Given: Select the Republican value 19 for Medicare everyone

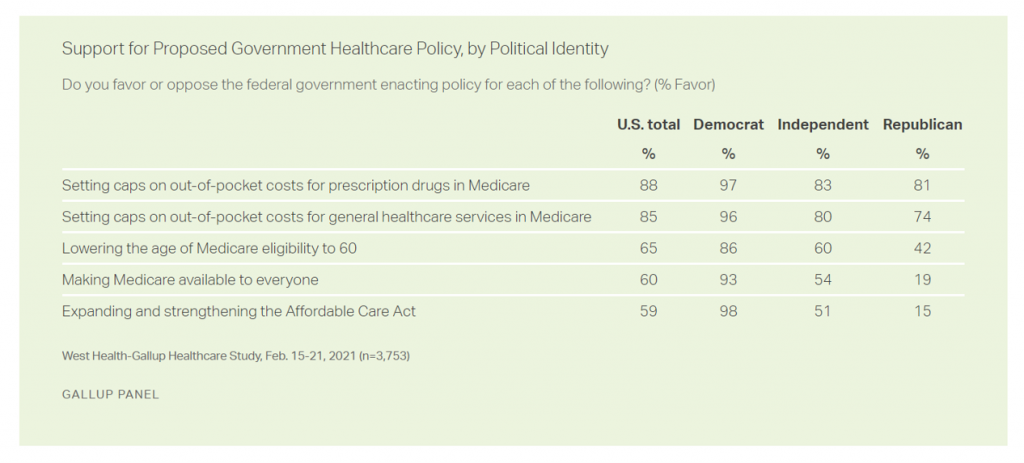Looking at the screenshot, I should click(922, 279).
